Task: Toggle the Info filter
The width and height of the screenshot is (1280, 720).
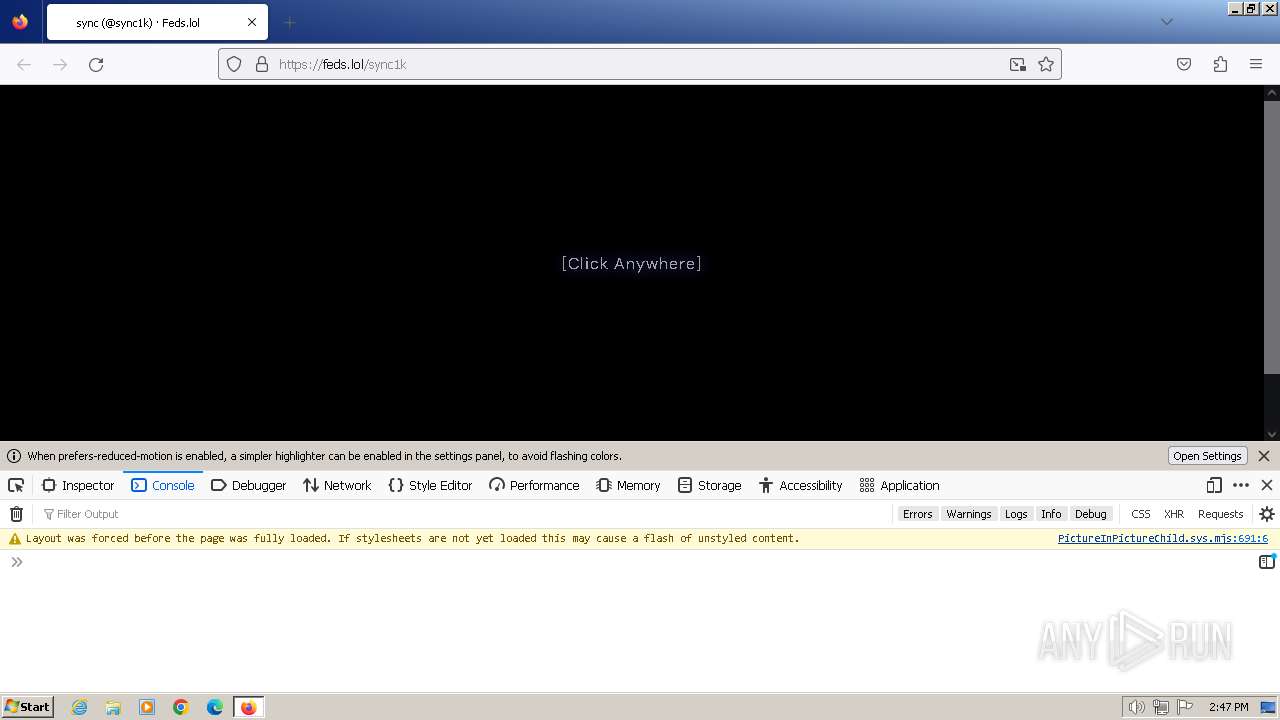Action: pyautogui.click(x=1051, y=514)
